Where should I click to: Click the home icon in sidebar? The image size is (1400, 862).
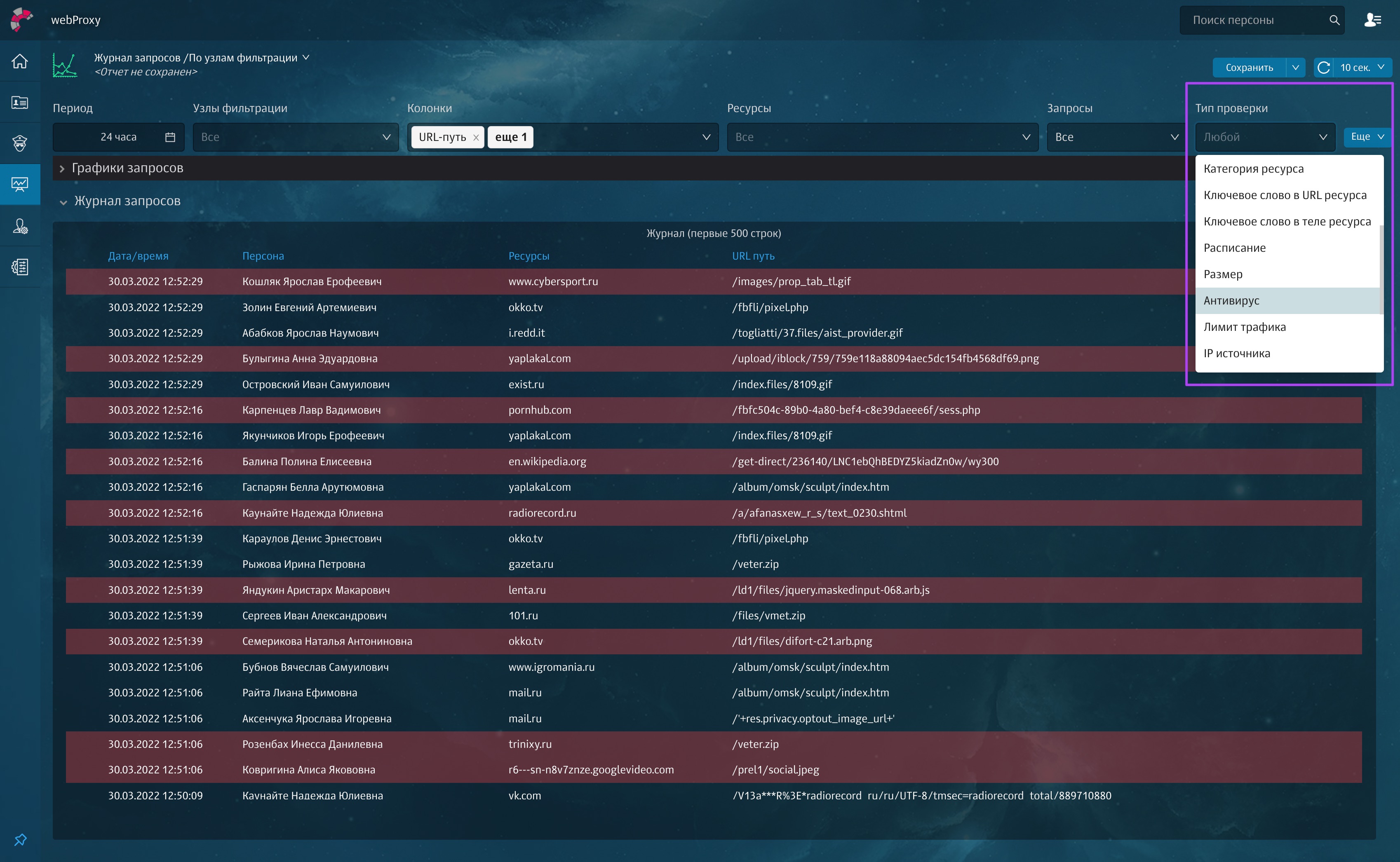(x=20, y=61)
